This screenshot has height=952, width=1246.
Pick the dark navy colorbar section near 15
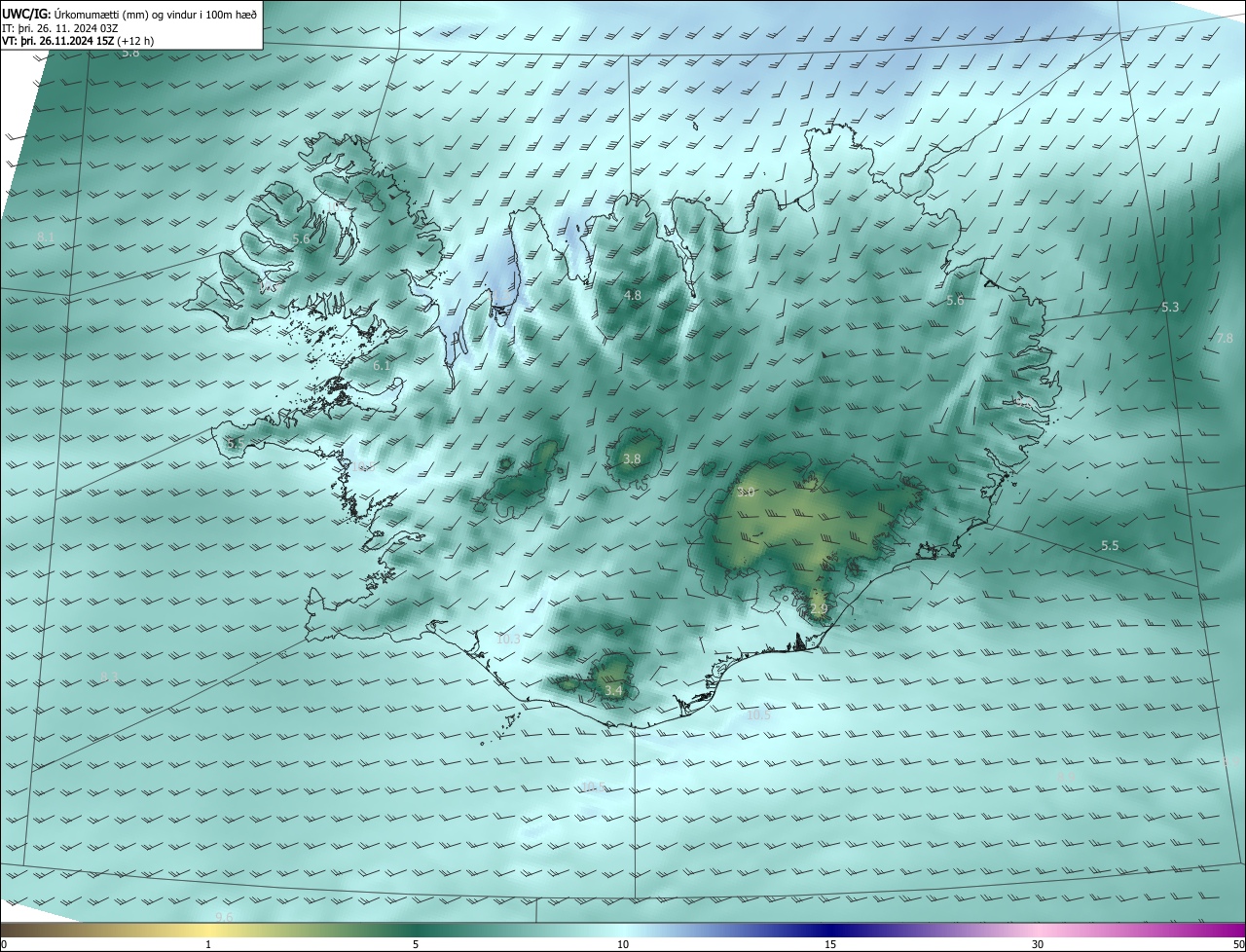coord(830,930)
